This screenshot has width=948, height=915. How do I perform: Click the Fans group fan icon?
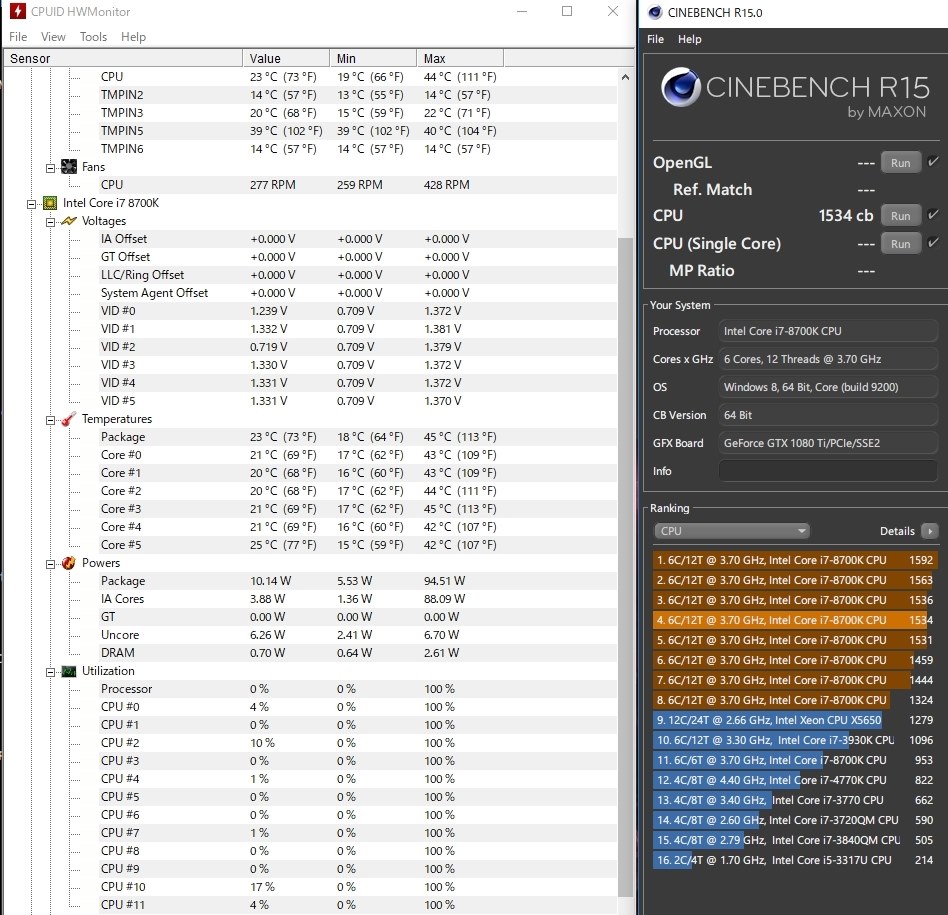tap(69, 166)
